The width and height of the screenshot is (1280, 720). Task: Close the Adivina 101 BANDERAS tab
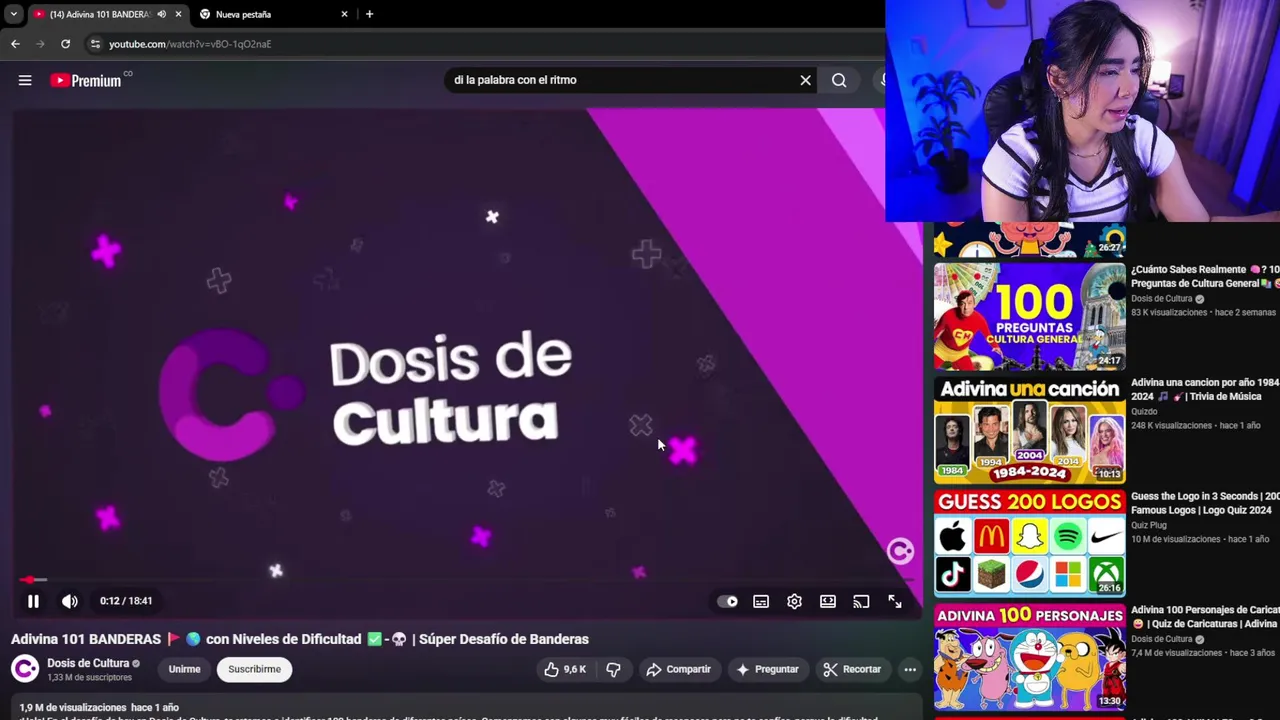tap(178, 14)
